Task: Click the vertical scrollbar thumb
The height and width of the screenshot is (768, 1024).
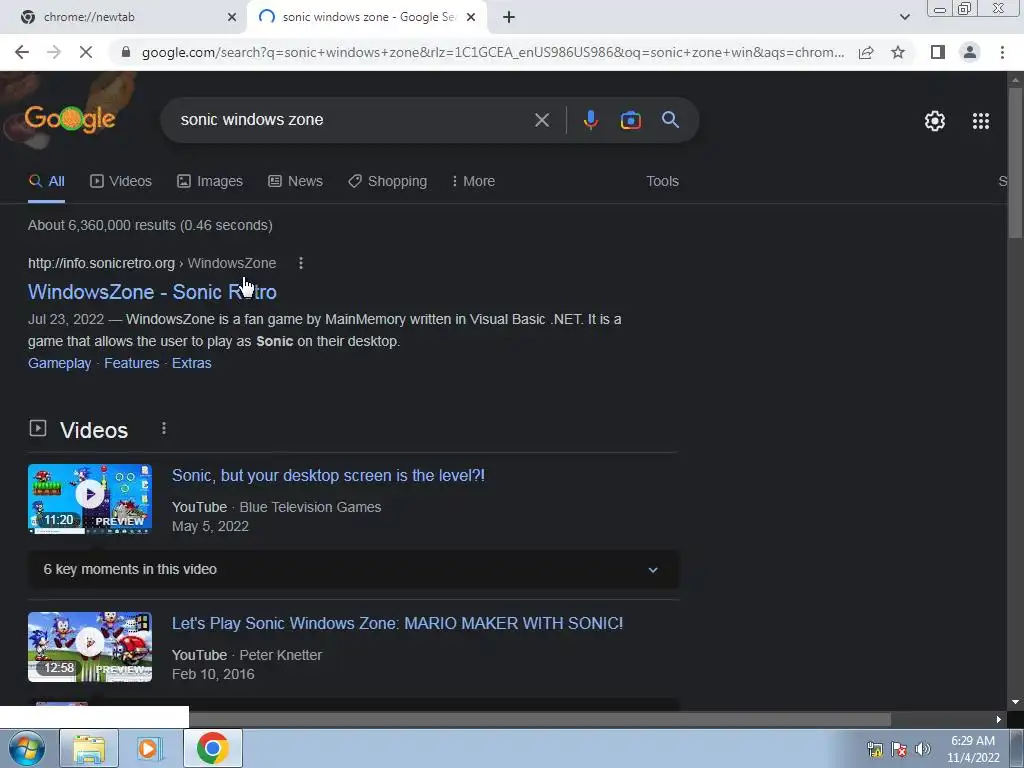Action: point(1015,162)
